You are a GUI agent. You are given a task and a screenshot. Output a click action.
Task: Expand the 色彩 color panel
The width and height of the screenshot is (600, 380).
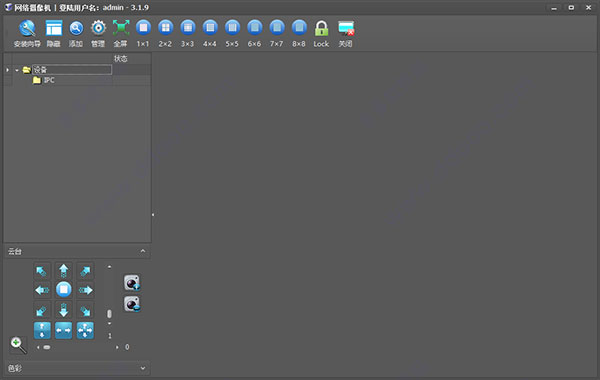[143, 368]
